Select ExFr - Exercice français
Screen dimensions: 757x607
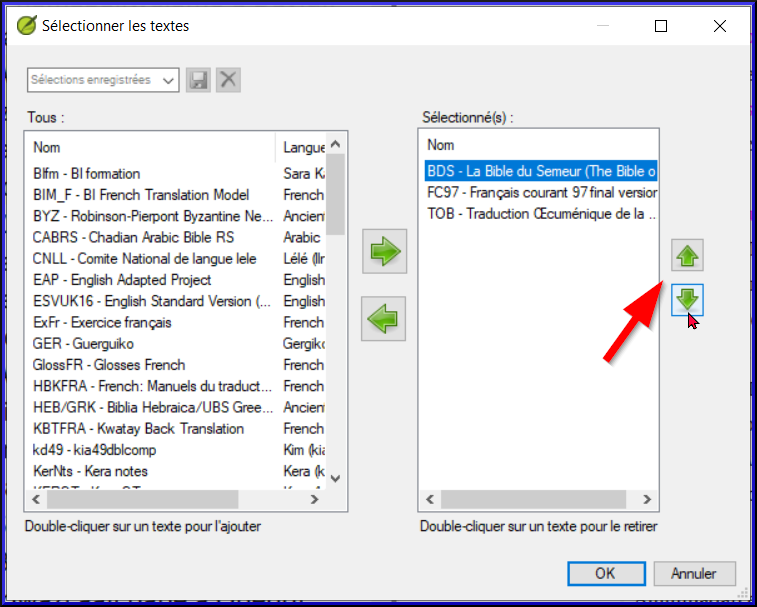point(102,323)
